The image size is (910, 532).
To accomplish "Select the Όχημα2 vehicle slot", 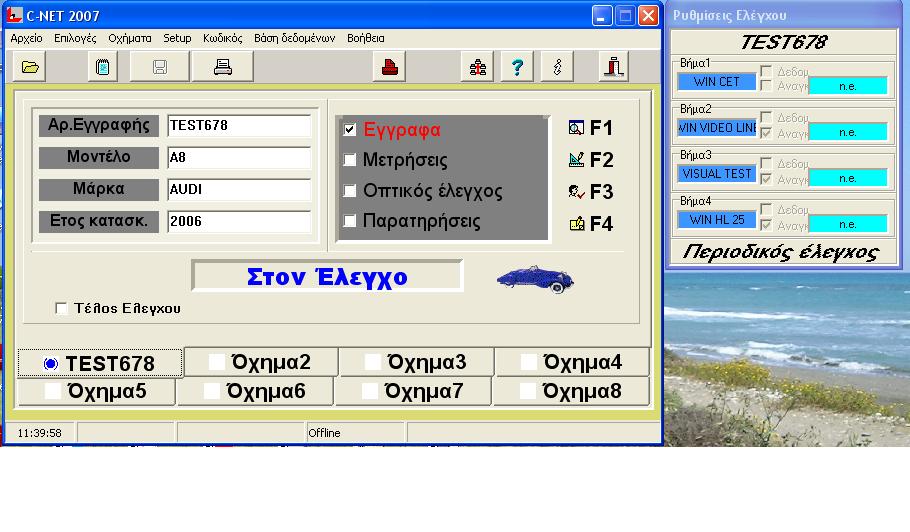I will pyautogui.click(x=261, y=362).
